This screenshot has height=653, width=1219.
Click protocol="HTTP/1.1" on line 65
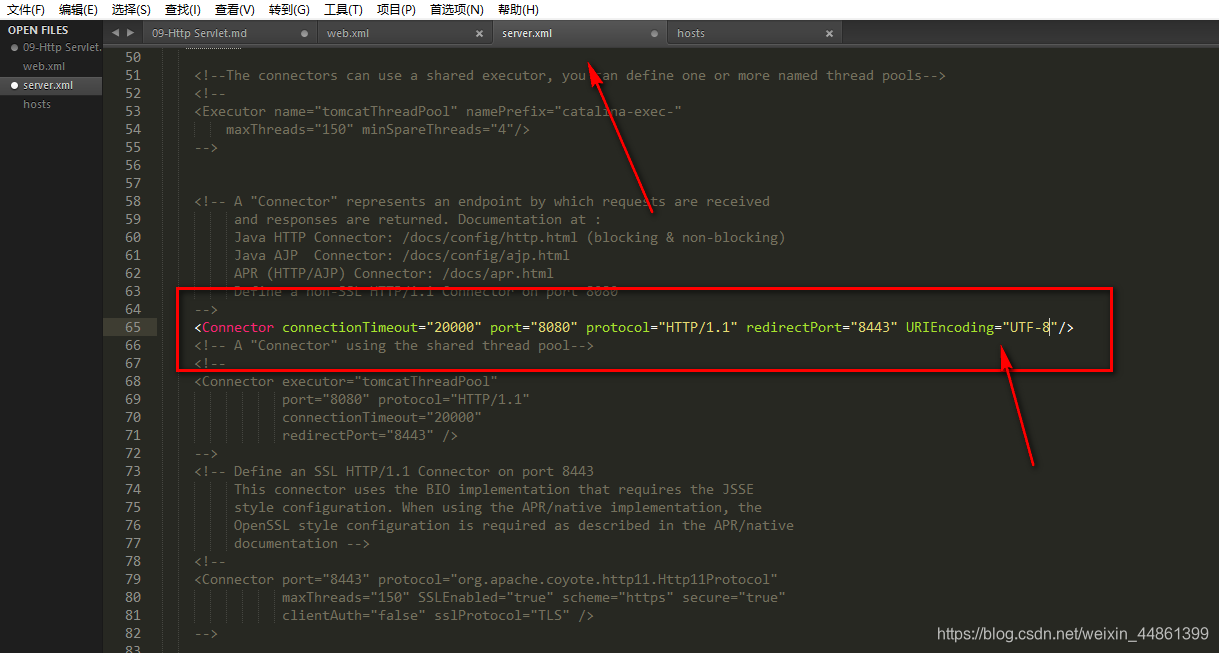click(x=662, y=327)
